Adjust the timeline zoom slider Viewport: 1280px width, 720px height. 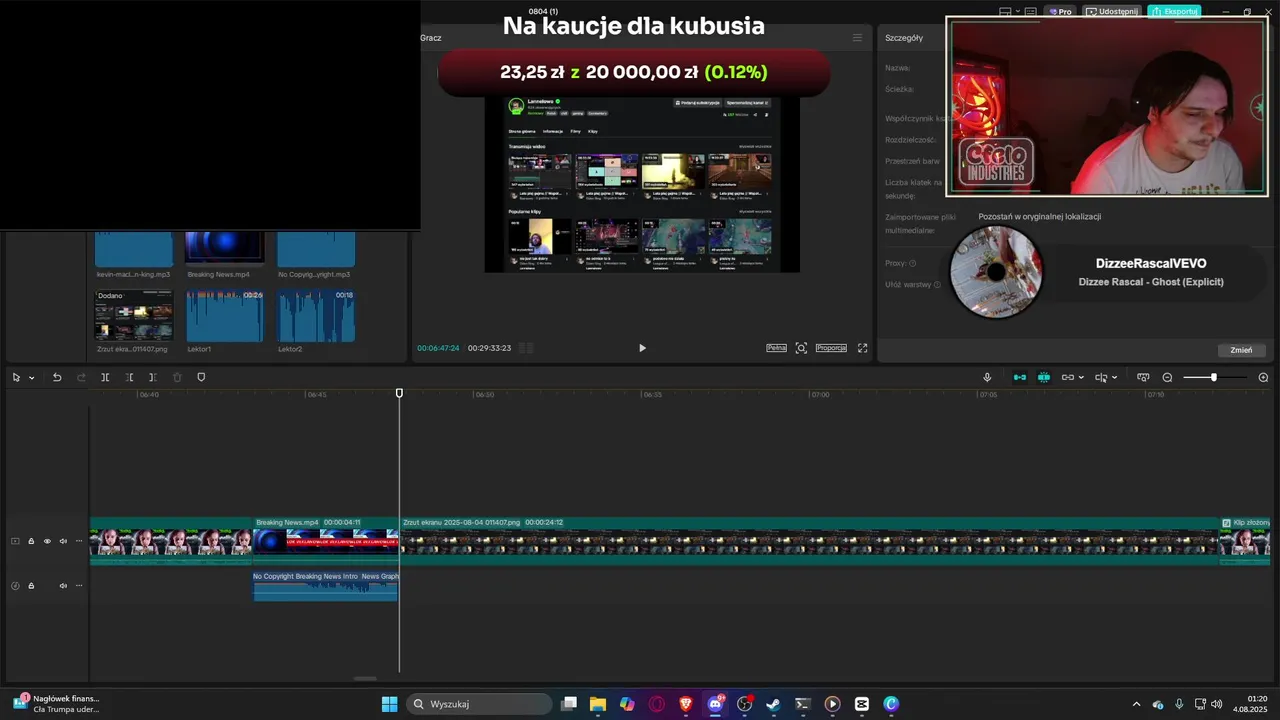(1214, 377)
